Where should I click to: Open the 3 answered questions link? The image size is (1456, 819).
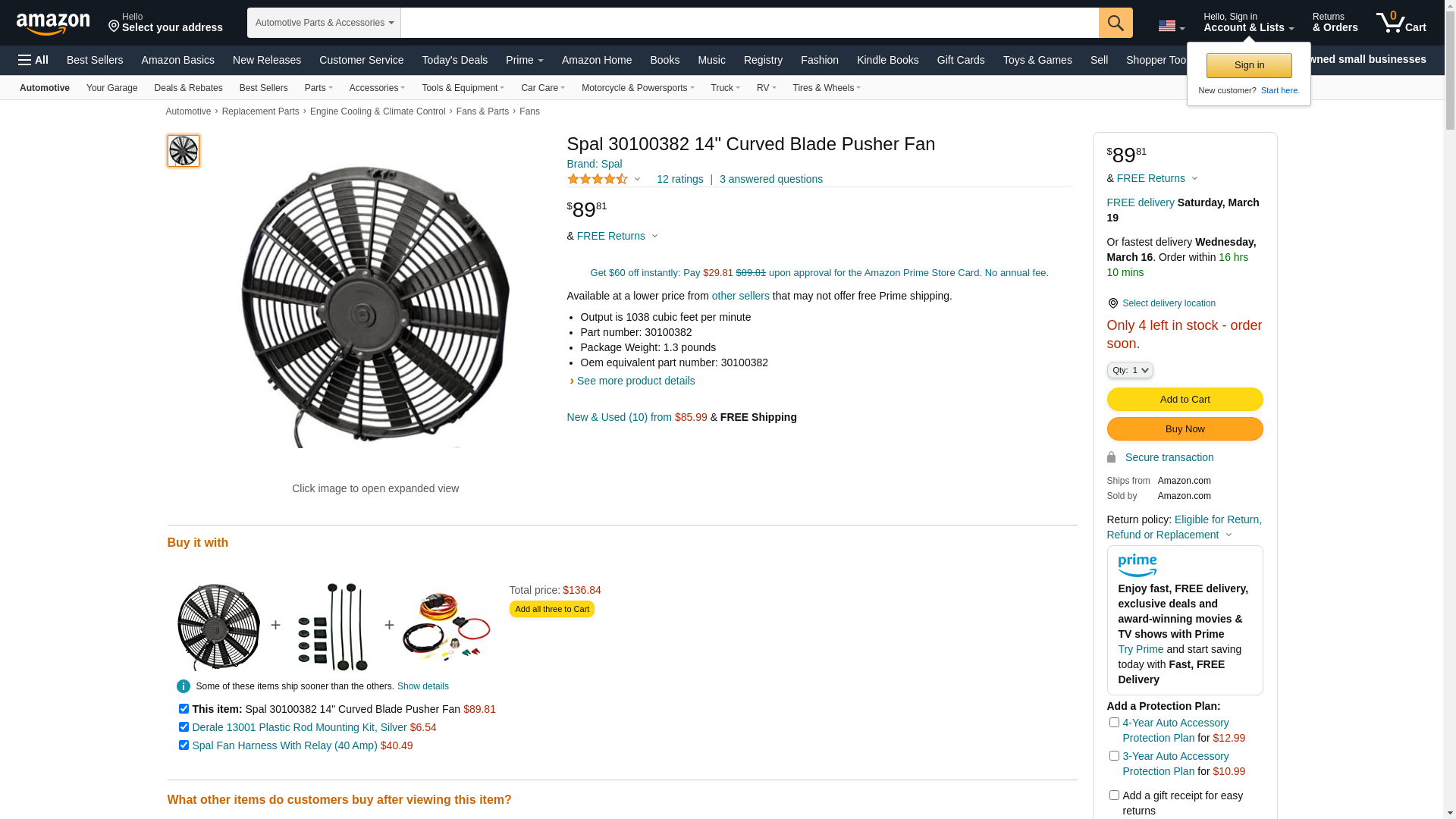[x=770, y=180]
